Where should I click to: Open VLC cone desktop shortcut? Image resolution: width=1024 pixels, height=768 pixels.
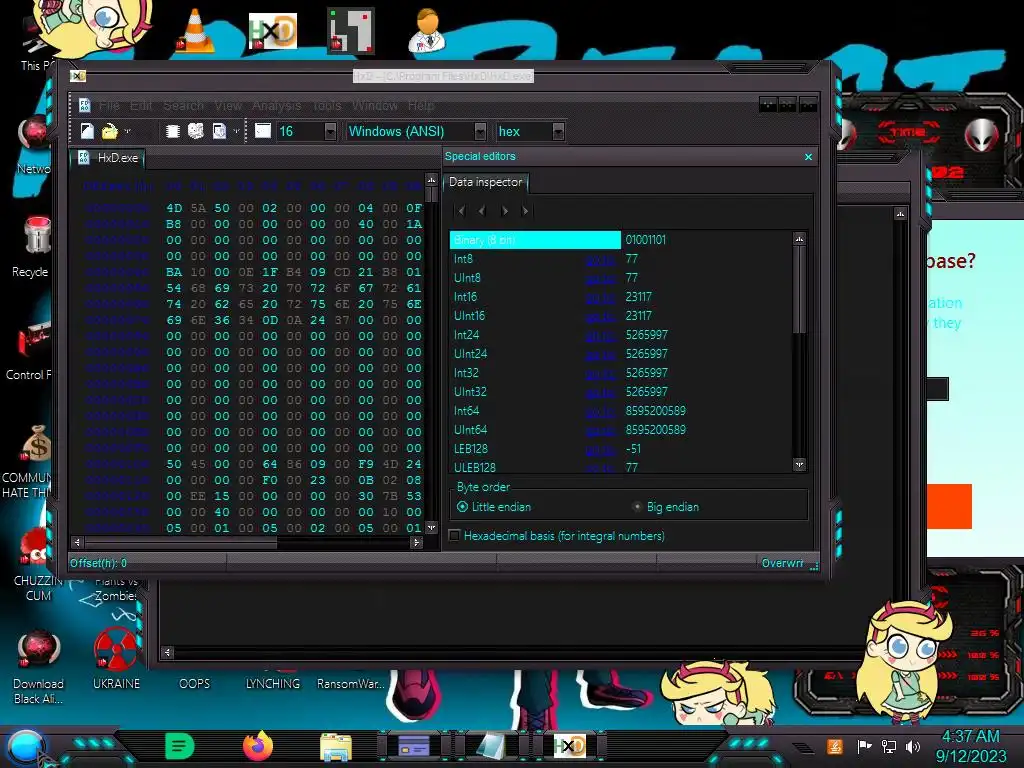[x=195, y=30]
